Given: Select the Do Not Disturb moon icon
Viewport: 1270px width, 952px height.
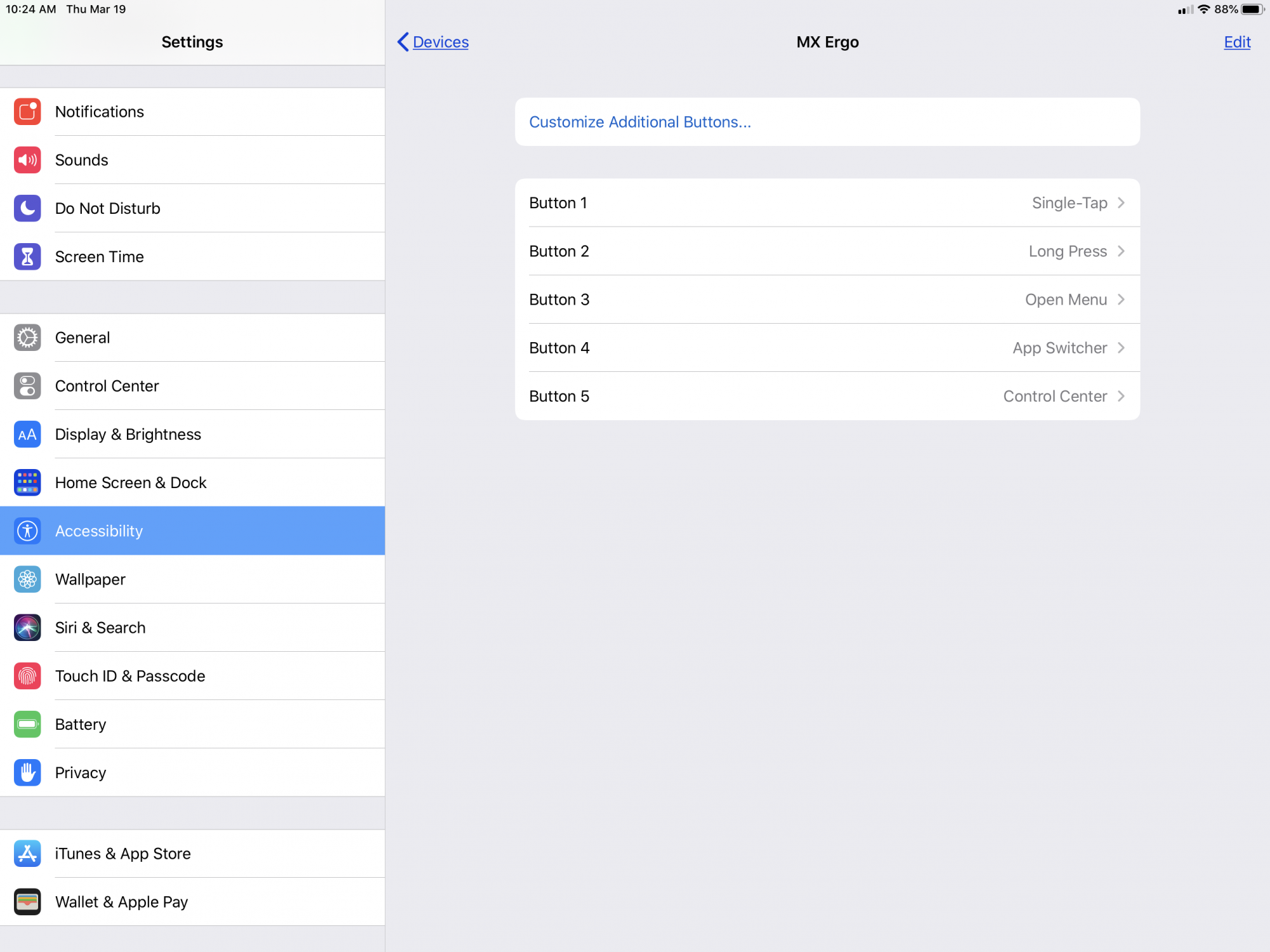Looking at the screenshot, I should 27,208.
